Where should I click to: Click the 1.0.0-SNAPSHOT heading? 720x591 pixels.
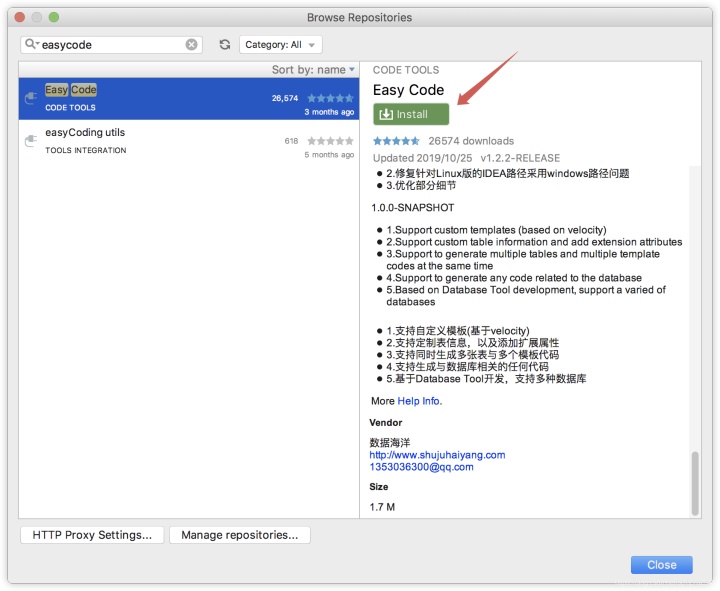(413, 208)
